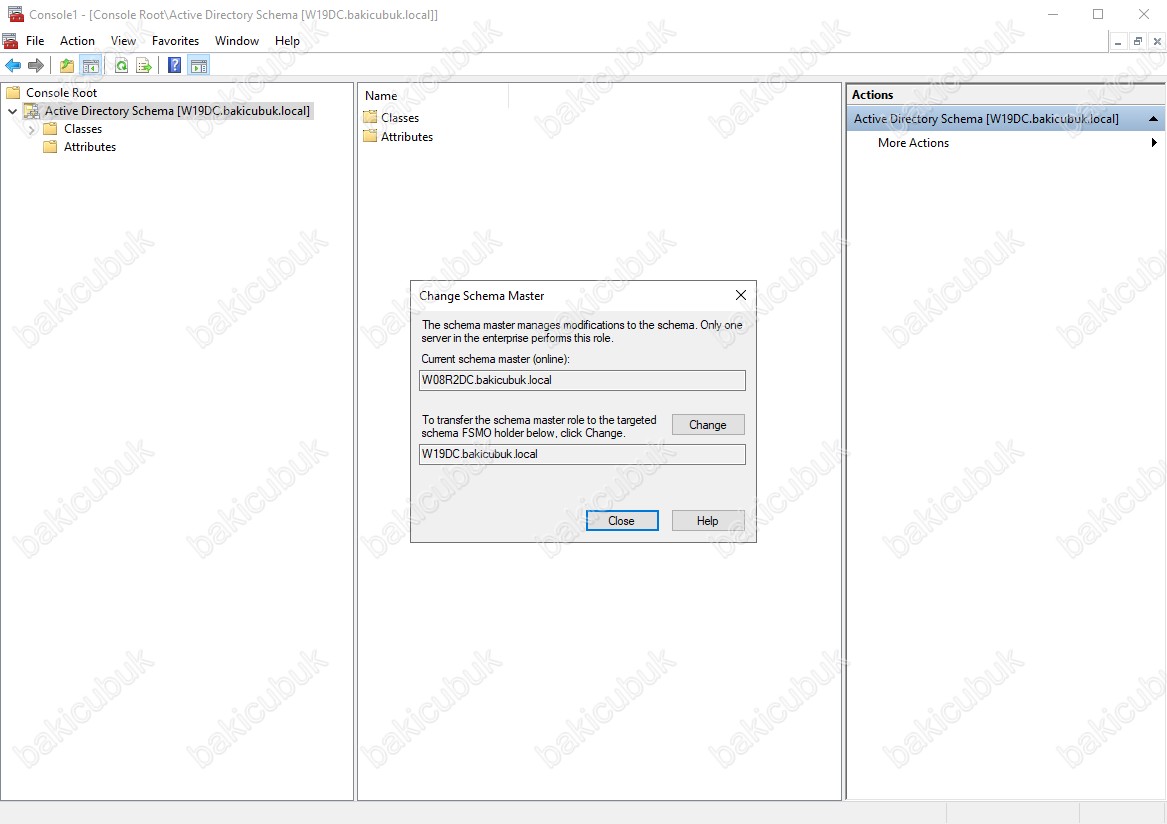Select Console Root in the tree
Viewport: 1167px width, 824px height.
[62, 92]
